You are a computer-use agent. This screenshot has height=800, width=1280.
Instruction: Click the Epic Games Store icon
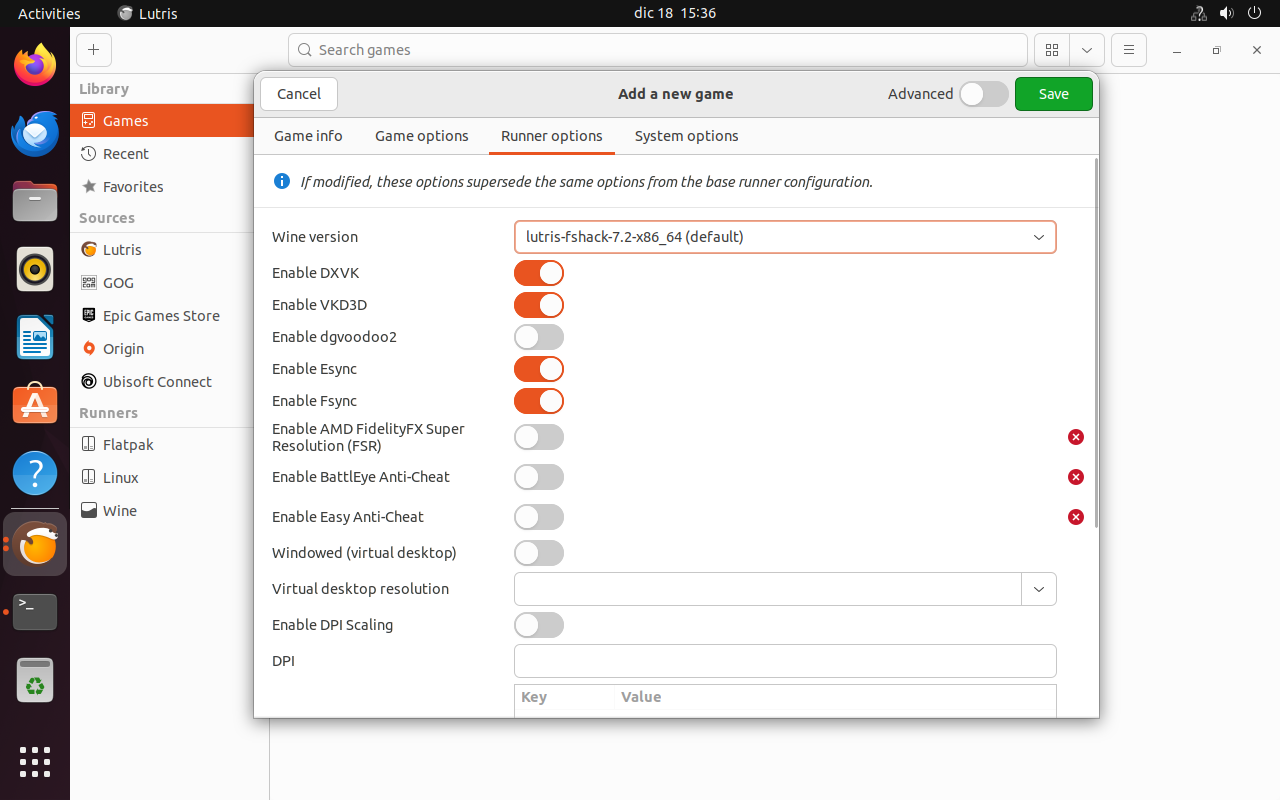click(x=88, y=316)
